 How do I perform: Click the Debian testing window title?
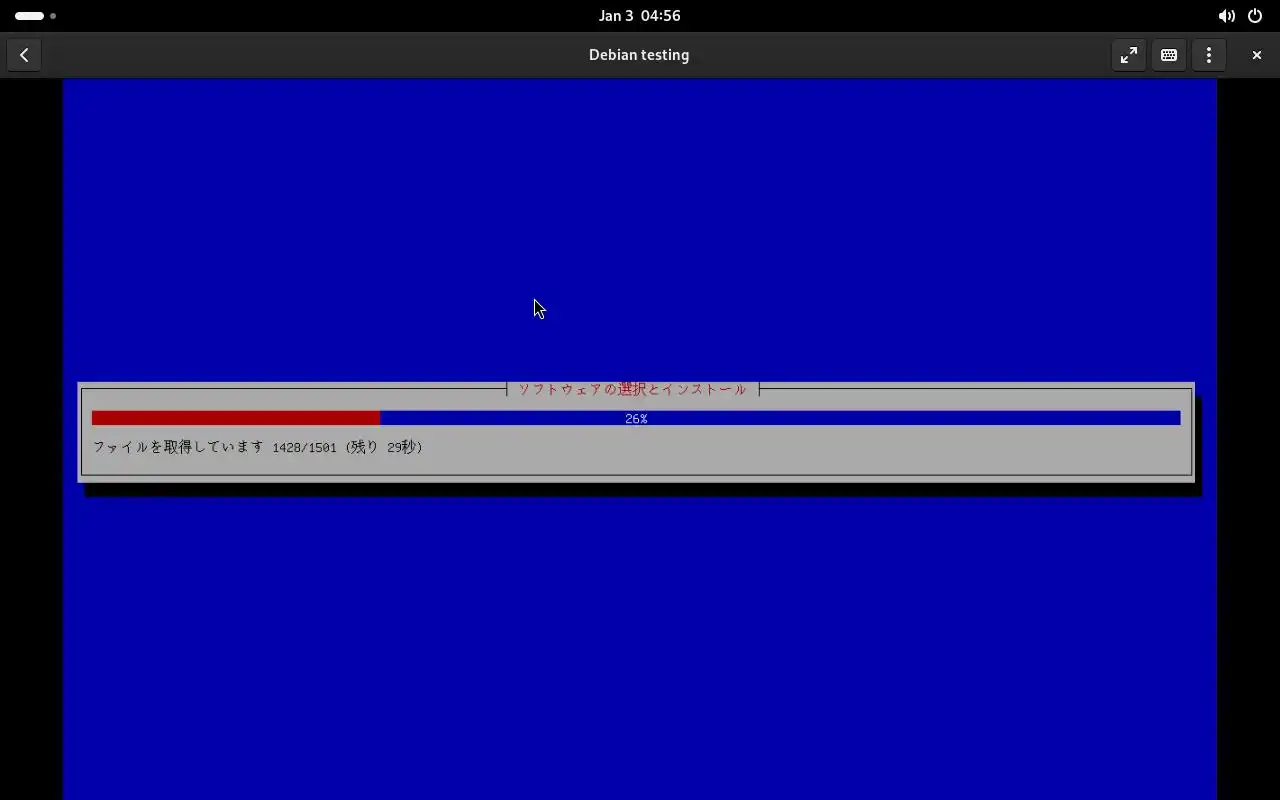pos(639,55)
